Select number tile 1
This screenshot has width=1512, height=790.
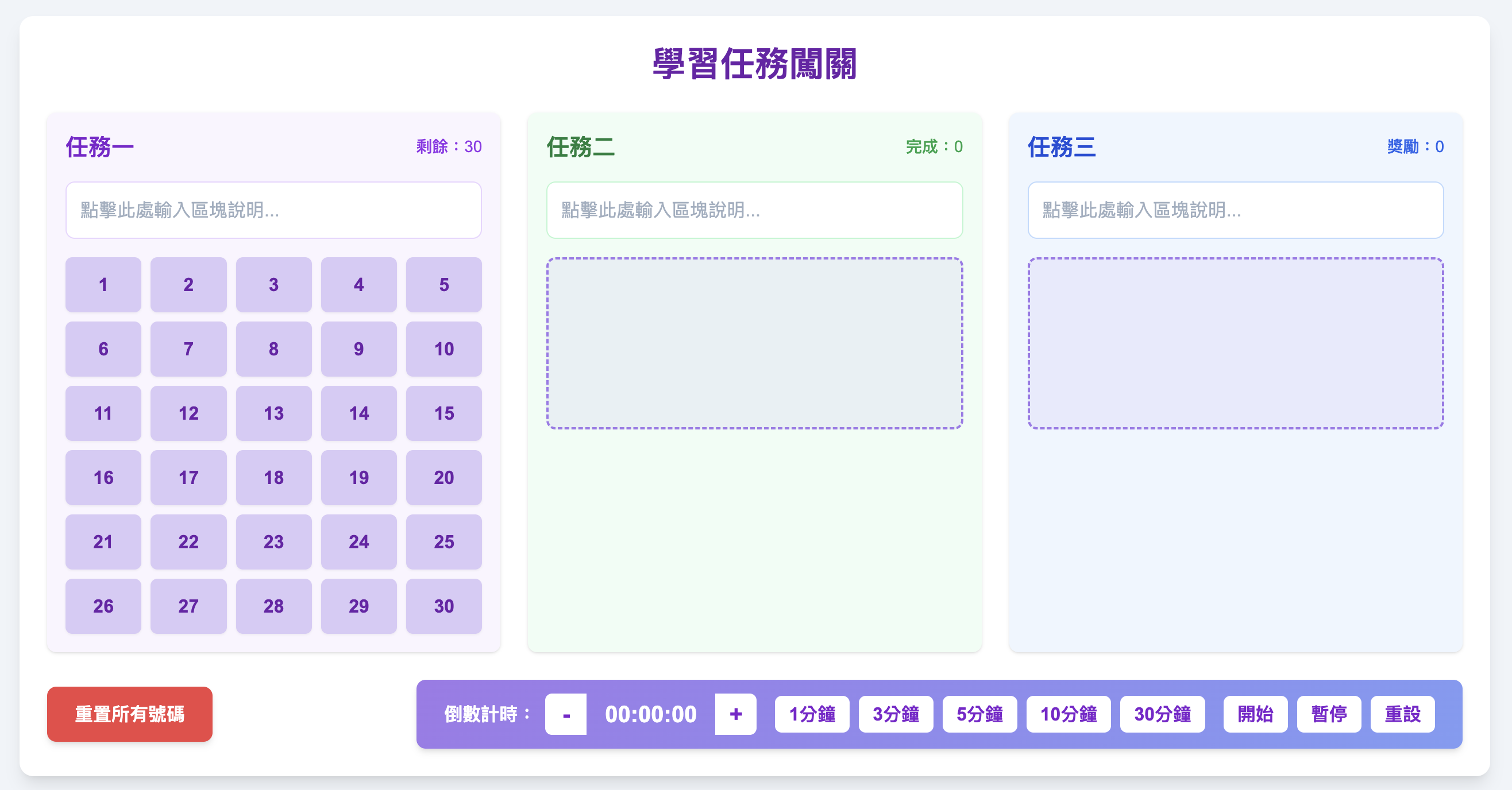[103, 284]
